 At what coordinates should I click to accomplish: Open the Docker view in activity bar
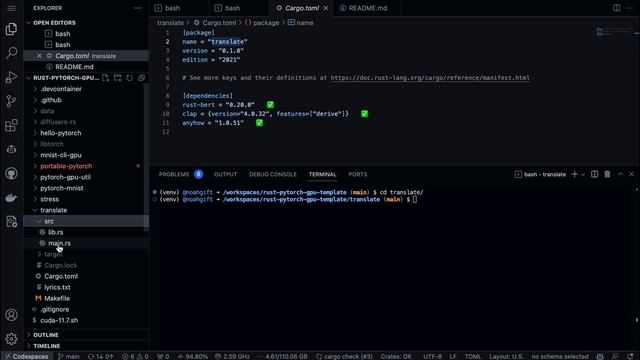point(11,198)
